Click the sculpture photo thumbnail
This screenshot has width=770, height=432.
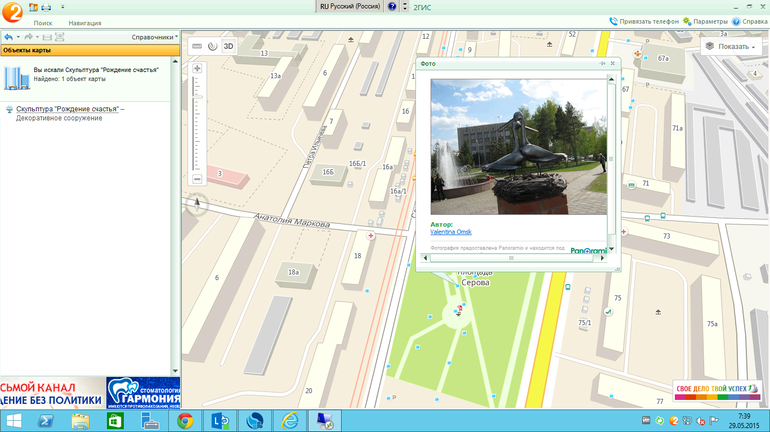[x=518, y=147]
